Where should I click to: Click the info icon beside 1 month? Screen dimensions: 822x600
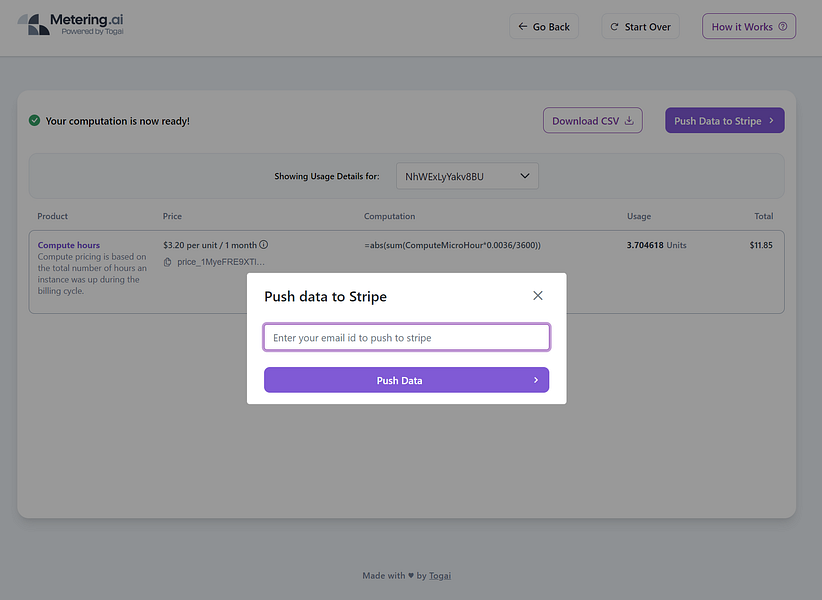coord(264,245)
